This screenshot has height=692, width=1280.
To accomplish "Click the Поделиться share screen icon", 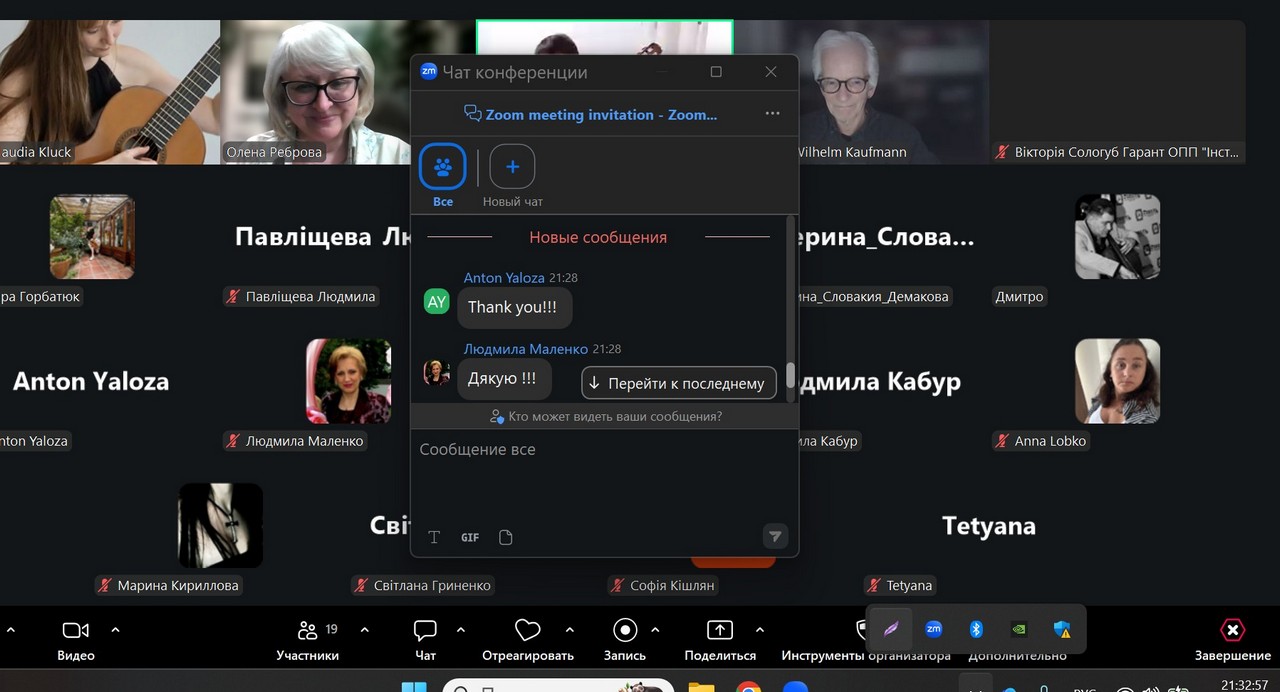I will 719,631.
